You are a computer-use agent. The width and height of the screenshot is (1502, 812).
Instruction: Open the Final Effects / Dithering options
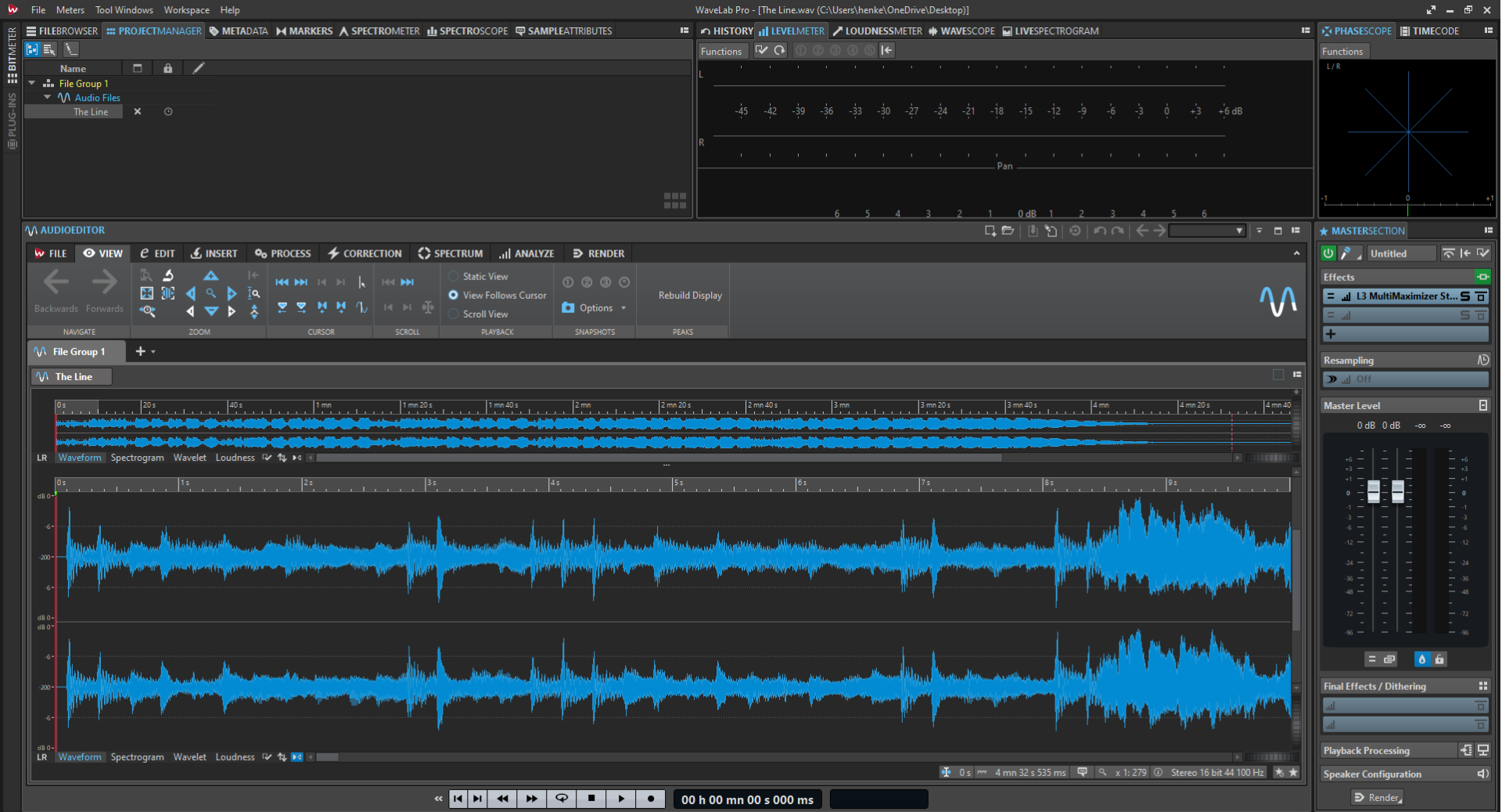[1482, 687]
